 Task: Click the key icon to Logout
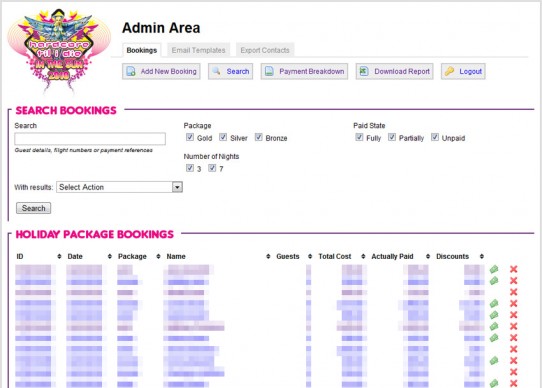[449, 71]
